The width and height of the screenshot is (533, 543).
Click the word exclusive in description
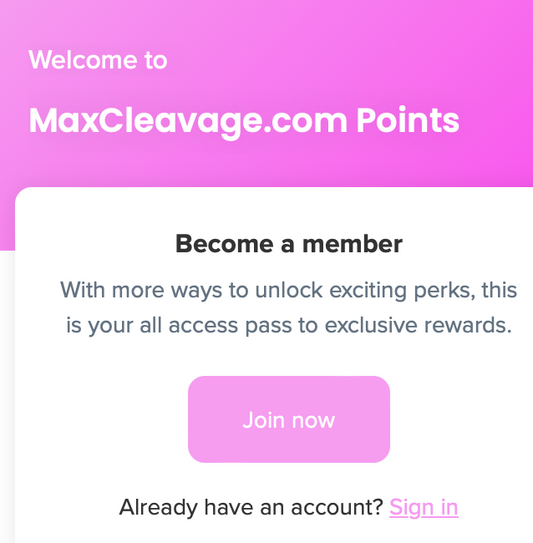pyautogui.click(x=371, y=326)
